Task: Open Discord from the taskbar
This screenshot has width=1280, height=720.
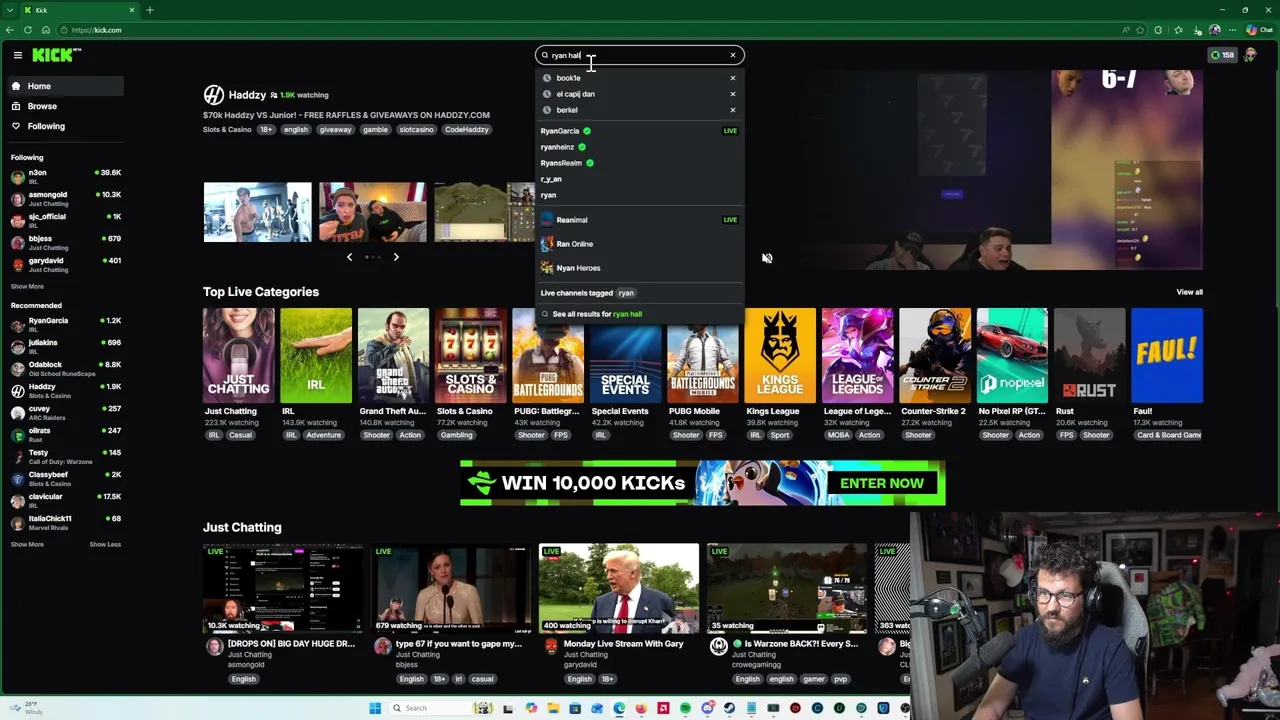Action: (x=708, y=708)
